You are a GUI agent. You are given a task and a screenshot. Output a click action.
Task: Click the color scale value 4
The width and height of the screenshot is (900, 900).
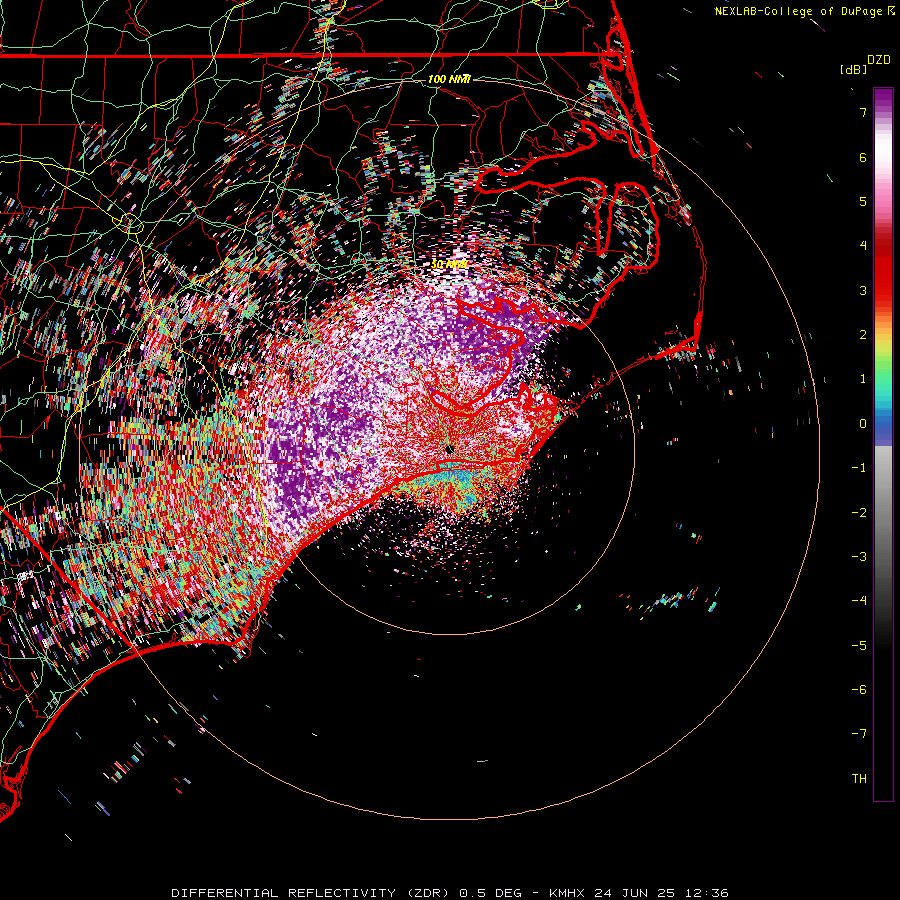pyautogui.click(x=863, y=246)
